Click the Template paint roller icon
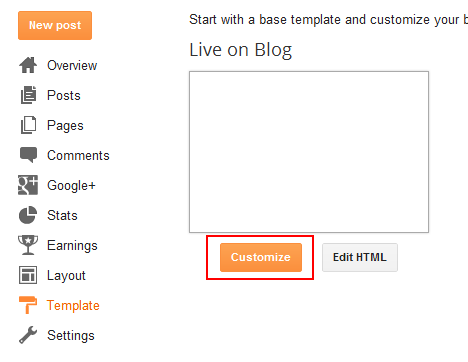 (28, 305)
